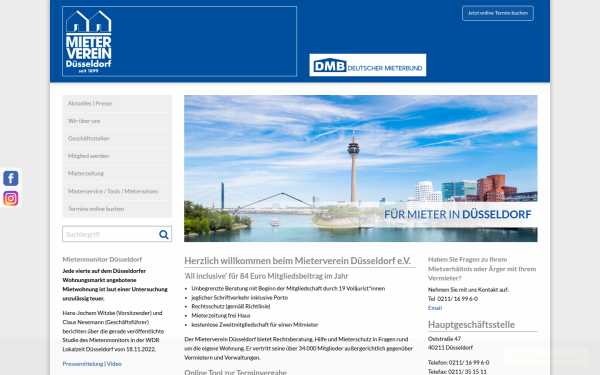Click the search magnifier icon
The height and width of the screenshot is (375, 600).
click(164, 234)
